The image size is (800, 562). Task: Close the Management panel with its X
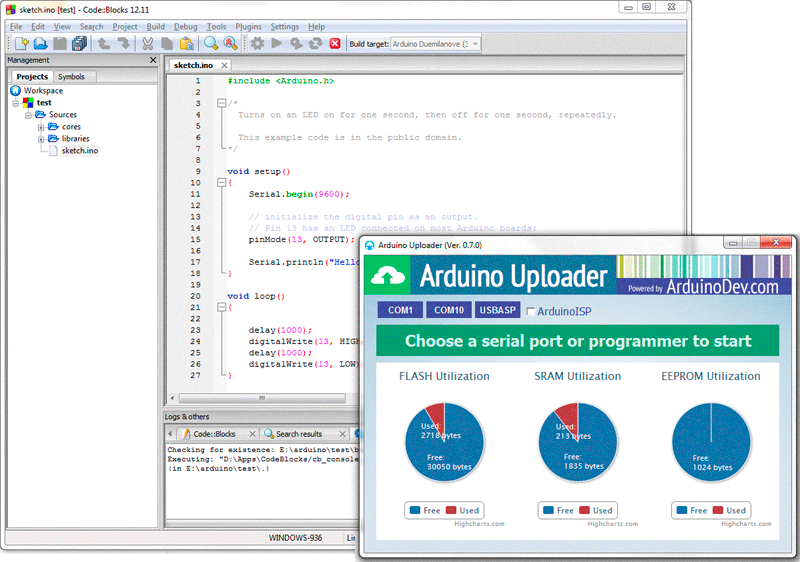coord(153,60)
